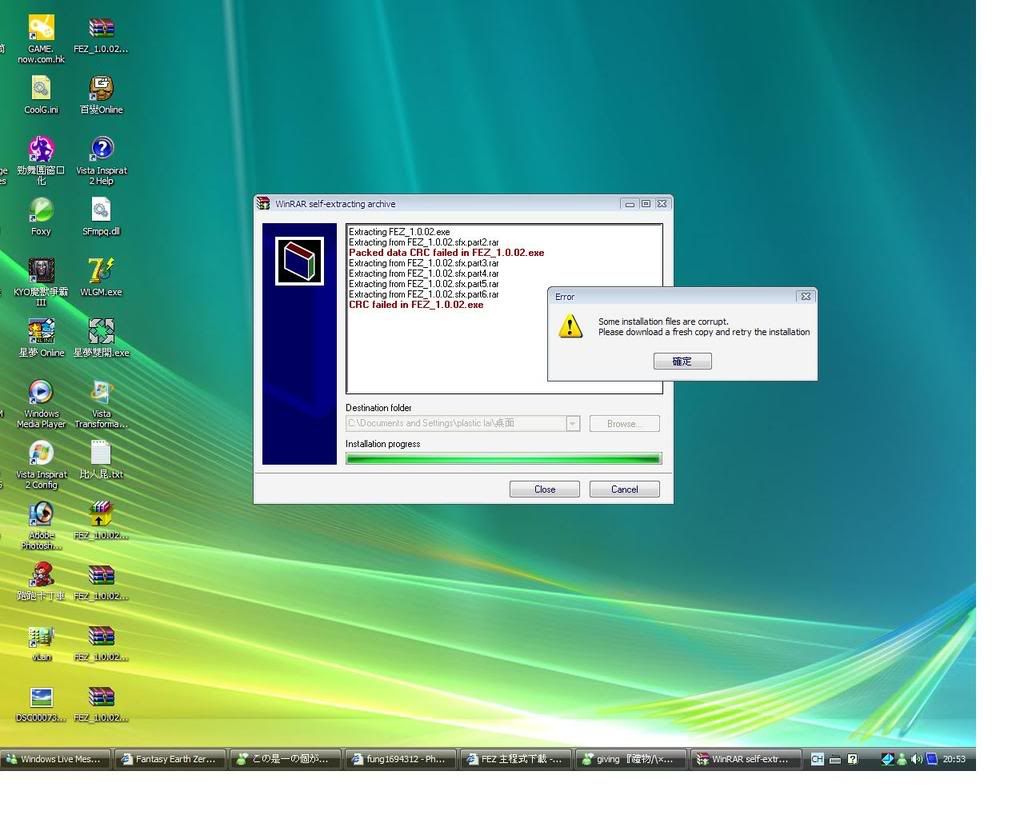Click the Close button in WinRAR extractor
Screen dimensions: 1024x819
(544, 489)
